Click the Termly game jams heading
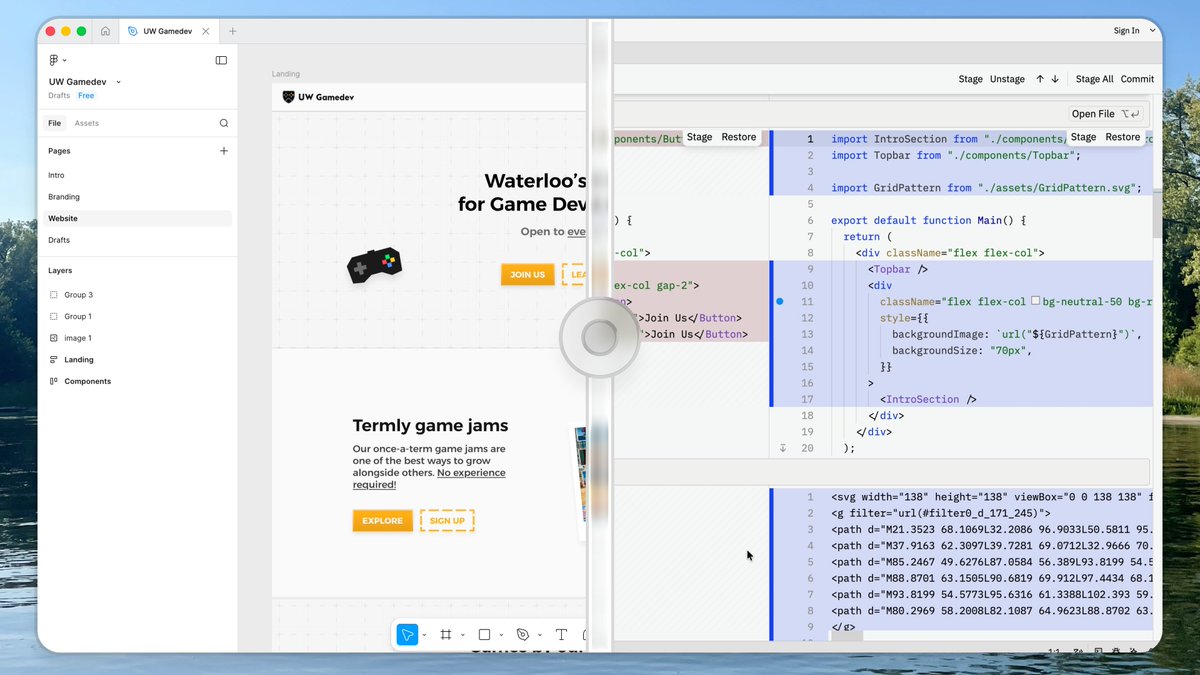Viewport: 1200px width, 675px height. (x=430, y=426)
